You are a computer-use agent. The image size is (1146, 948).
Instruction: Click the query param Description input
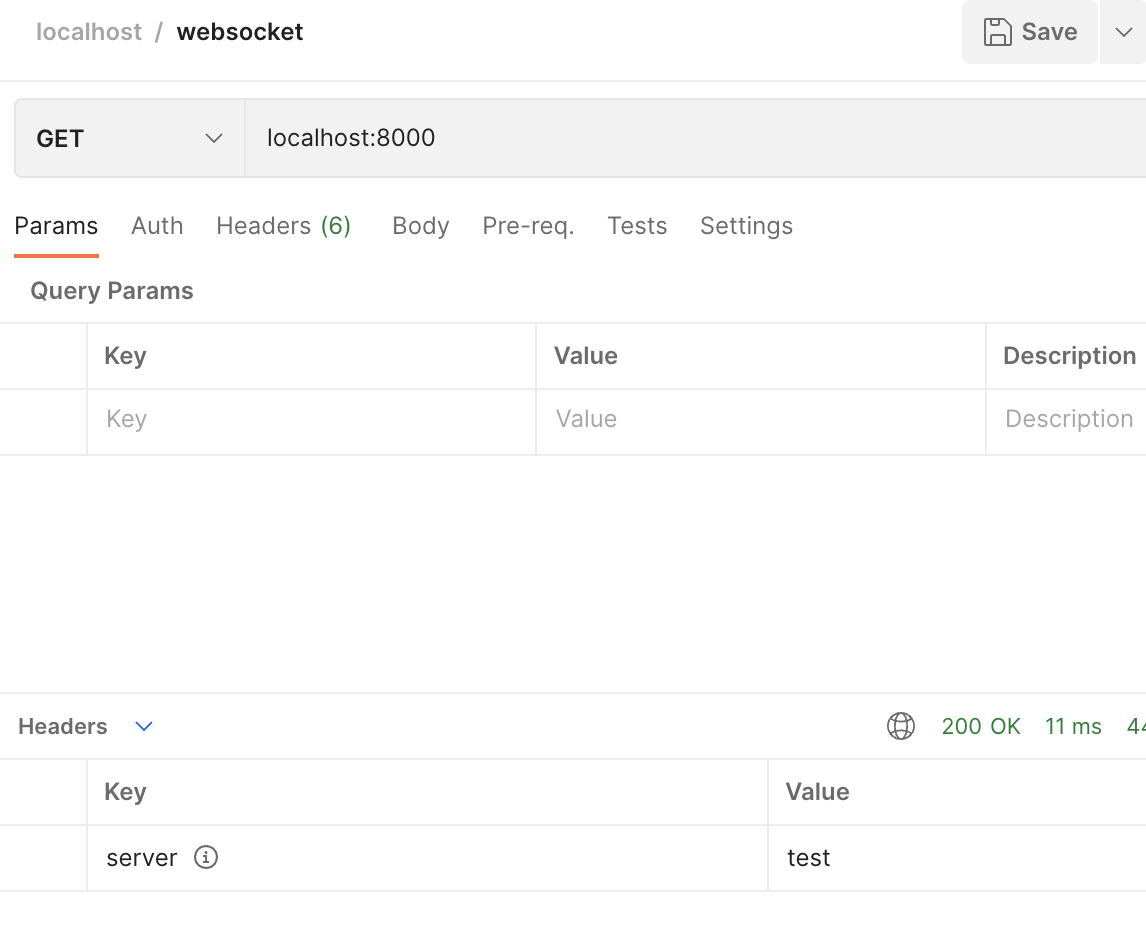click(1068, 419)
